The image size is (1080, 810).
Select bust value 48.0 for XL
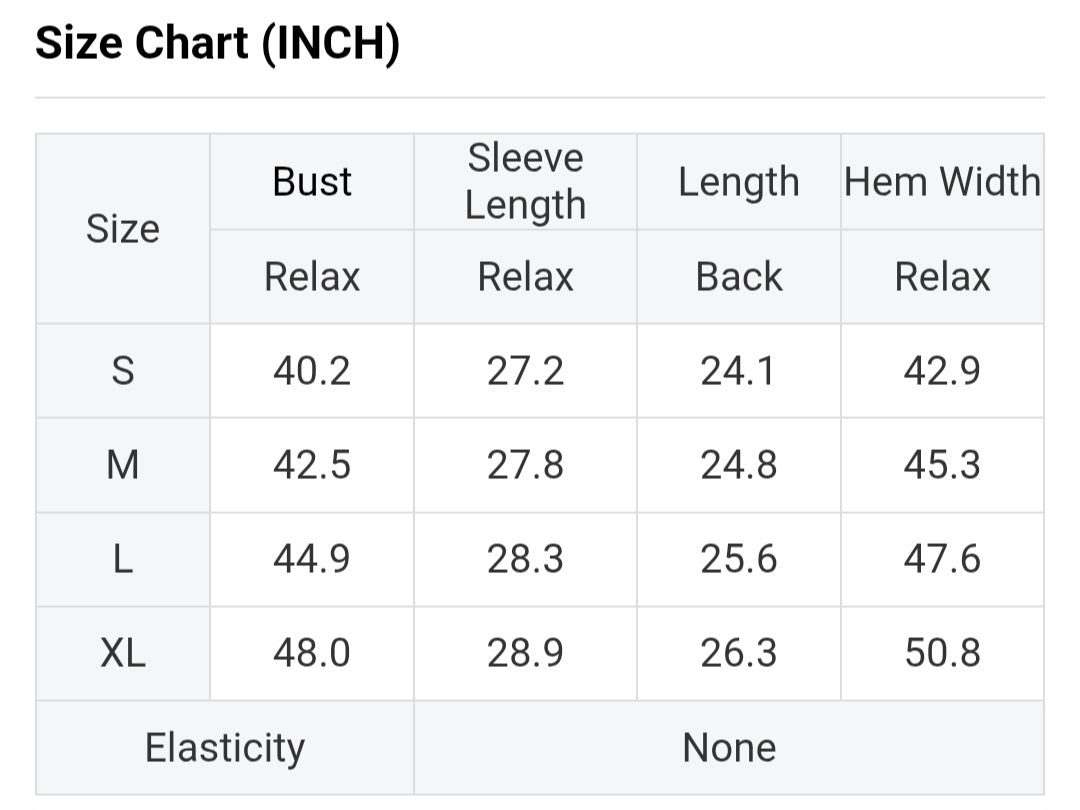tap(312, 653)
